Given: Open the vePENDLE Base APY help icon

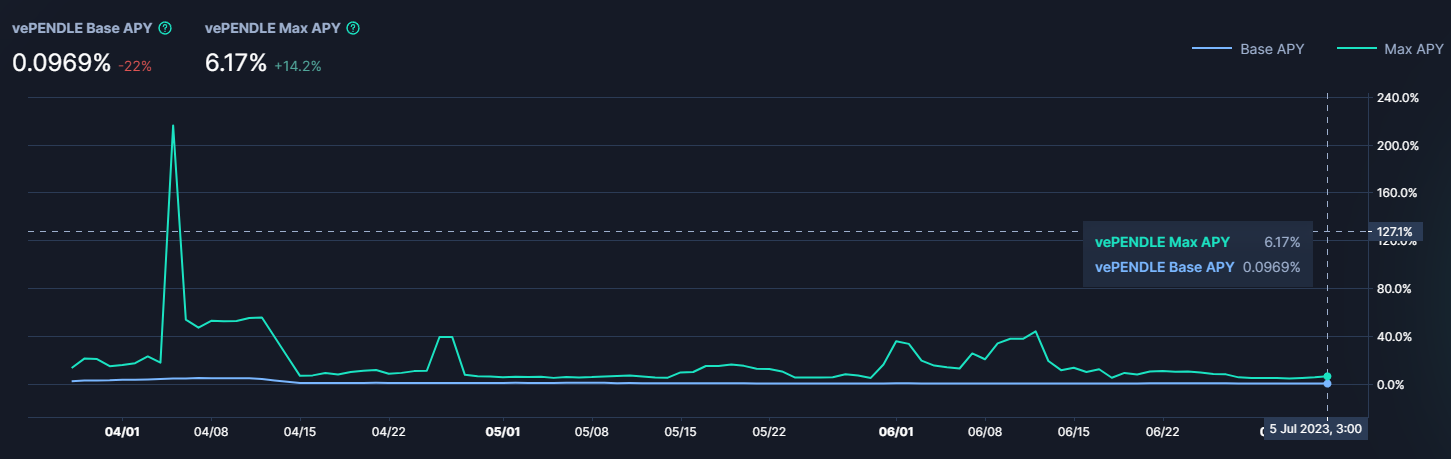Looking at the screenshot, I should [x=165, y=28].
